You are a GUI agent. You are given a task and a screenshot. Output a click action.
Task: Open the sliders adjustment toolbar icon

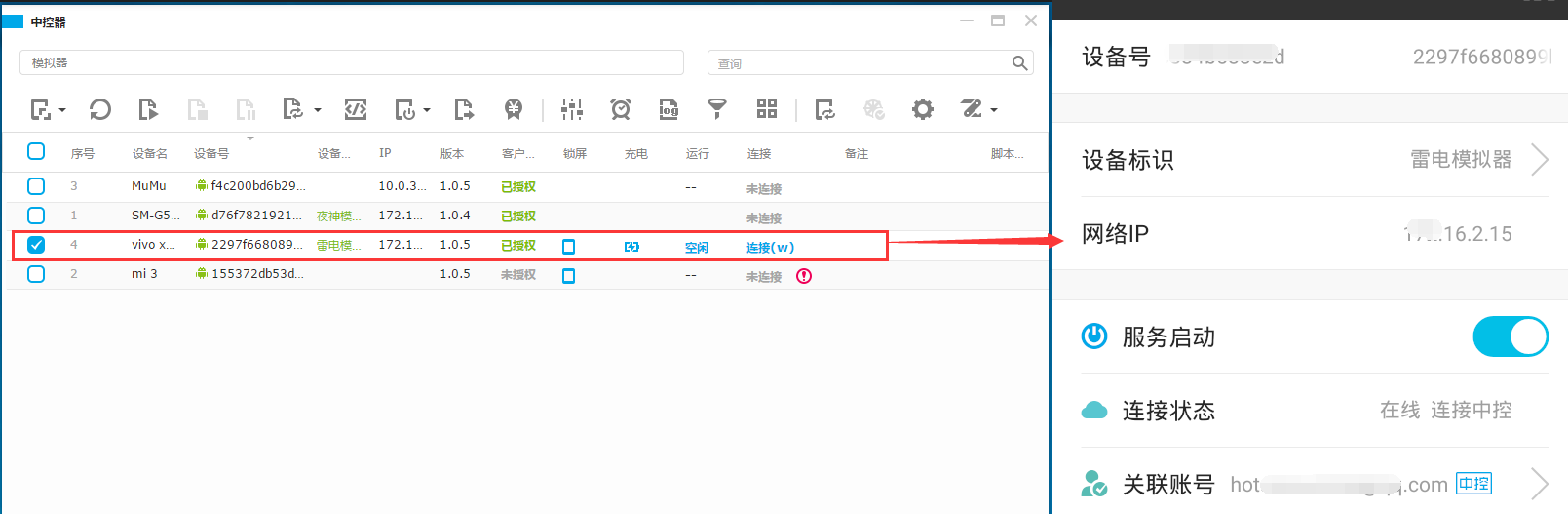(x=572, y=109)
